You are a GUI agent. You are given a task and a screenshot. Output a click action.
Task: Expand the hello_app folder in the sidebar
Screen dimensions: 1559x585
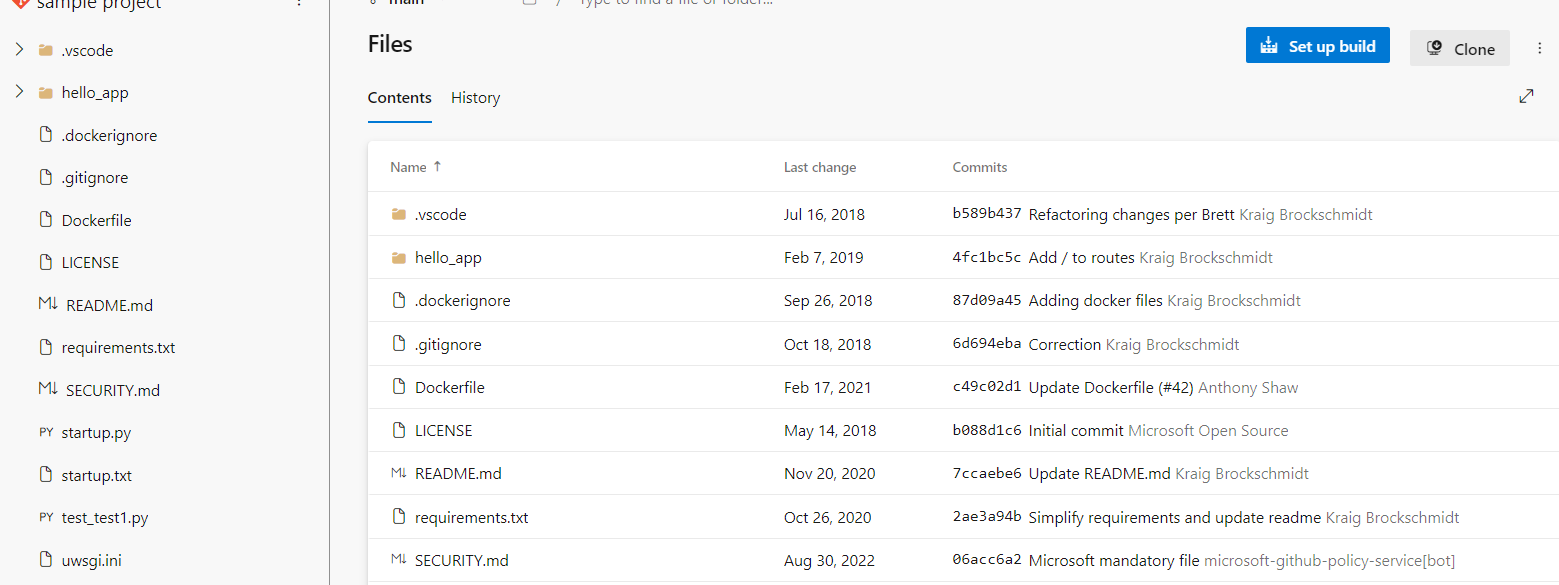[17, 91]
